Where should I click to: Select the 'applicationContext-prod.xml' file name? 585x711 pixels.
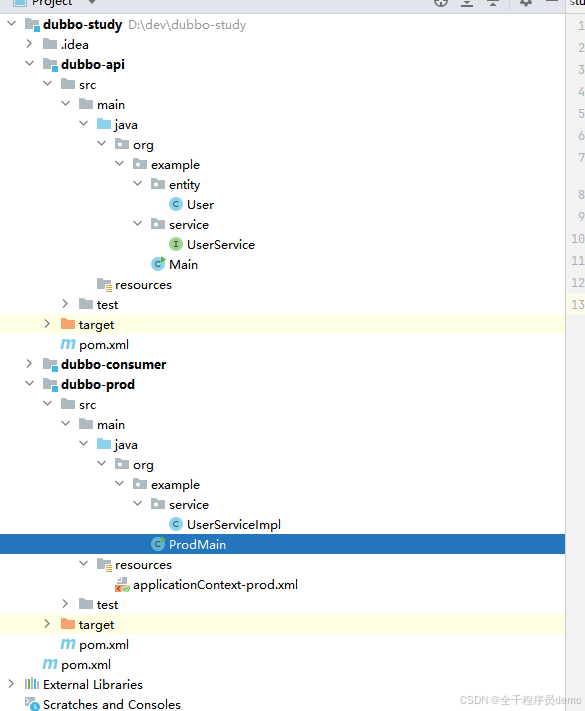point(215,585)
